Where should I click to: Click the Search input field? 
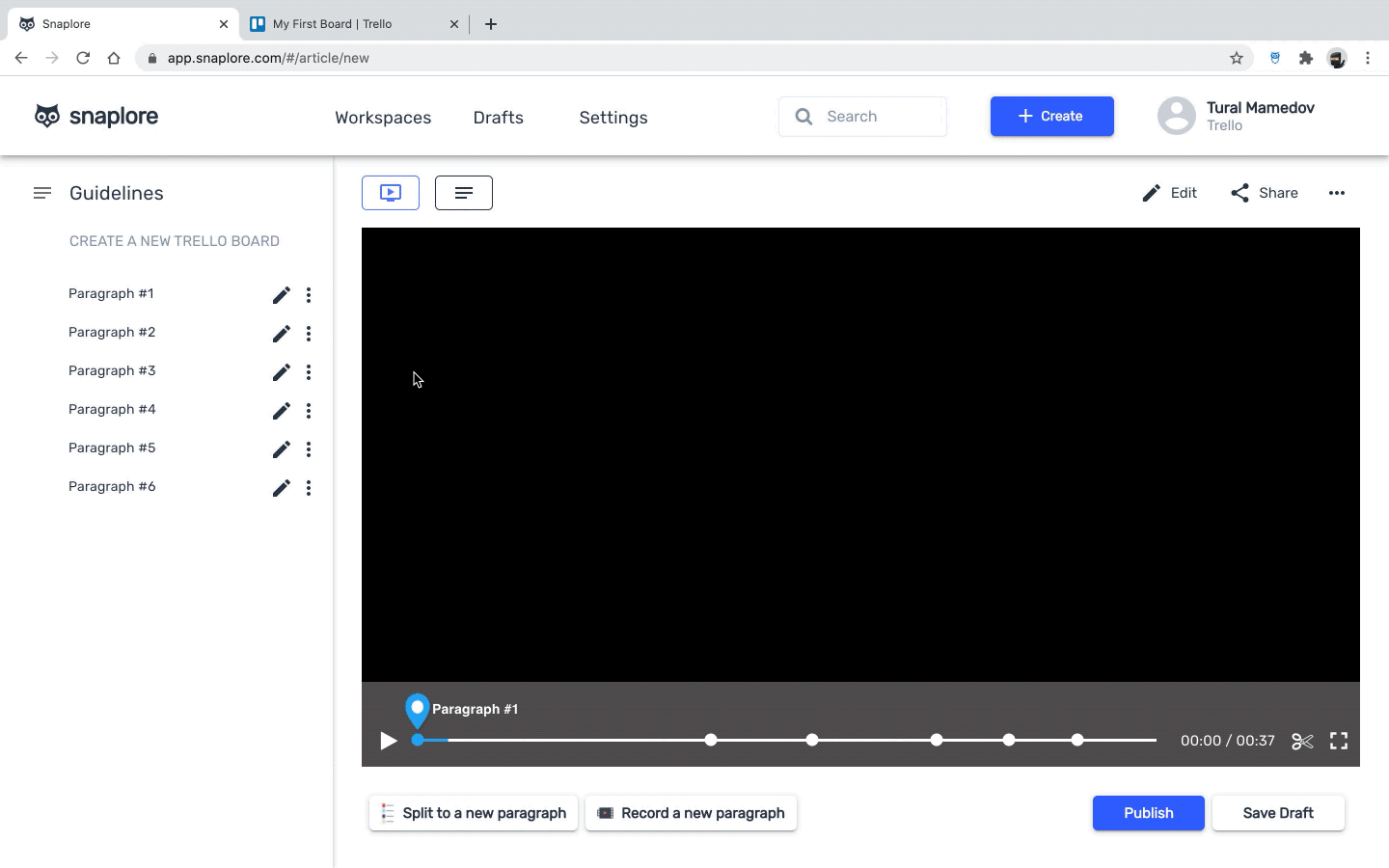click(878, 117)
